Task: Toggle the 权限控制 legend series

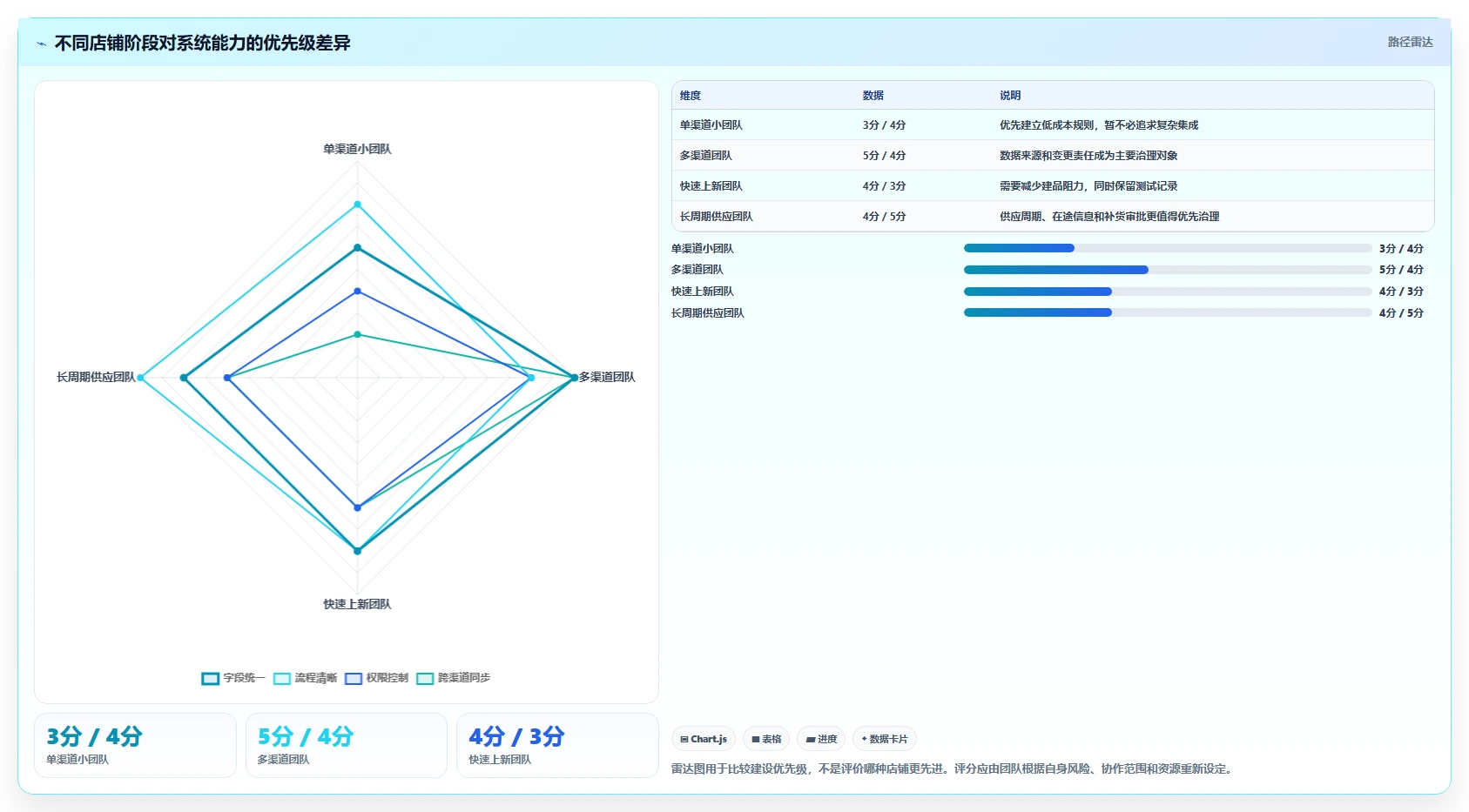Action: (376, 678)
